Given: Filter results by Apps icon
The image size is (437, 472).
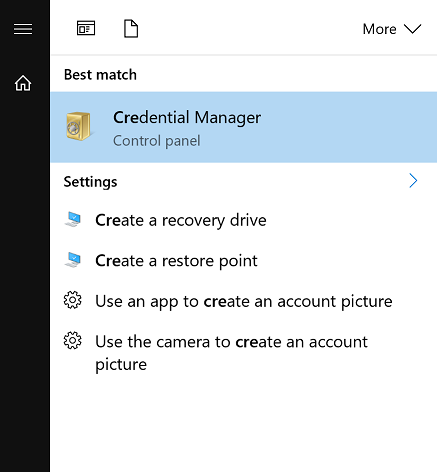Looking at the screenshot, I should 86,28.
